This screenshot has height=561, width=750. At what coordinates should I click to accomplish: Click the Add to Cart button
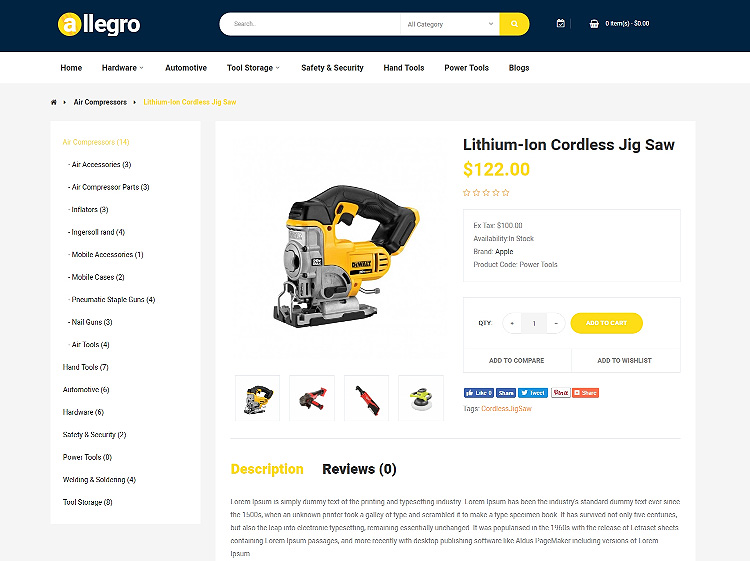[607, 323]
